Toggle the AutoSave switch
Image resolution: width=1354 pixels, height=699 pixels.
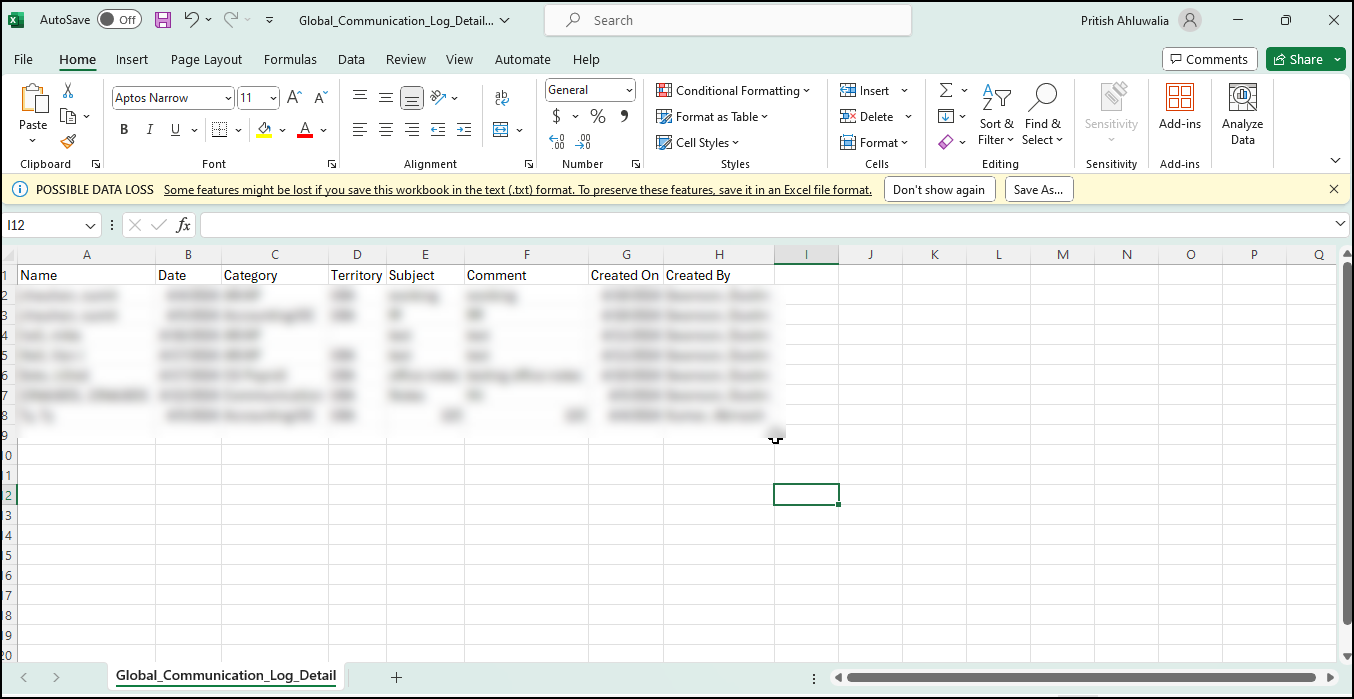tap(119, 20)
